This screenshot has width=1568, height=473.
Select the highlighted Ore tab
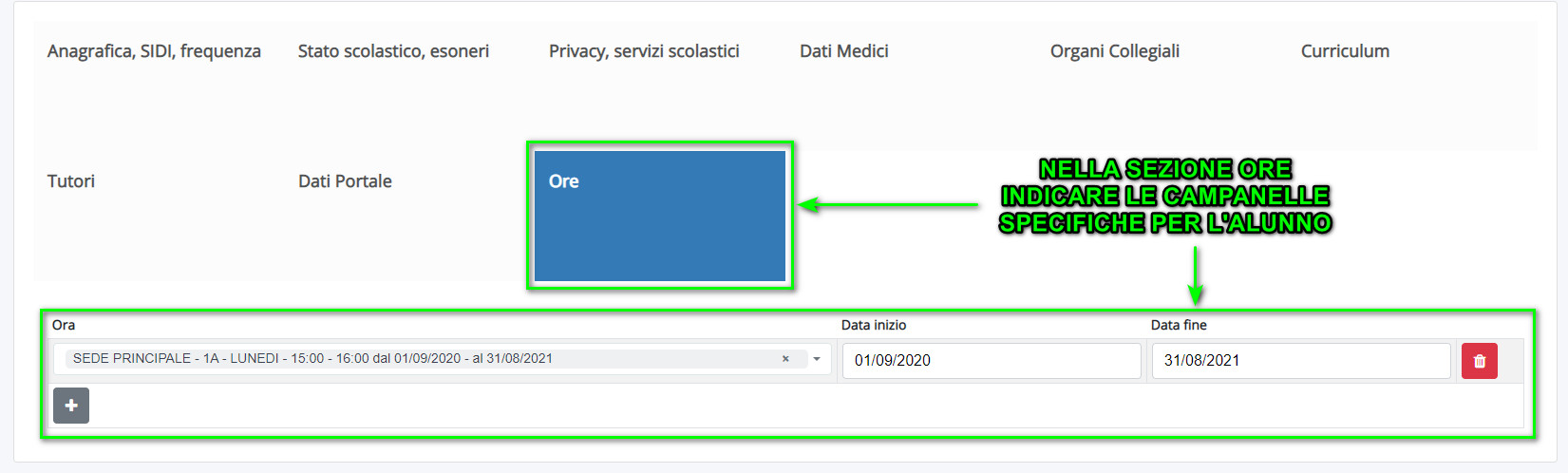(x=659, y=216)
